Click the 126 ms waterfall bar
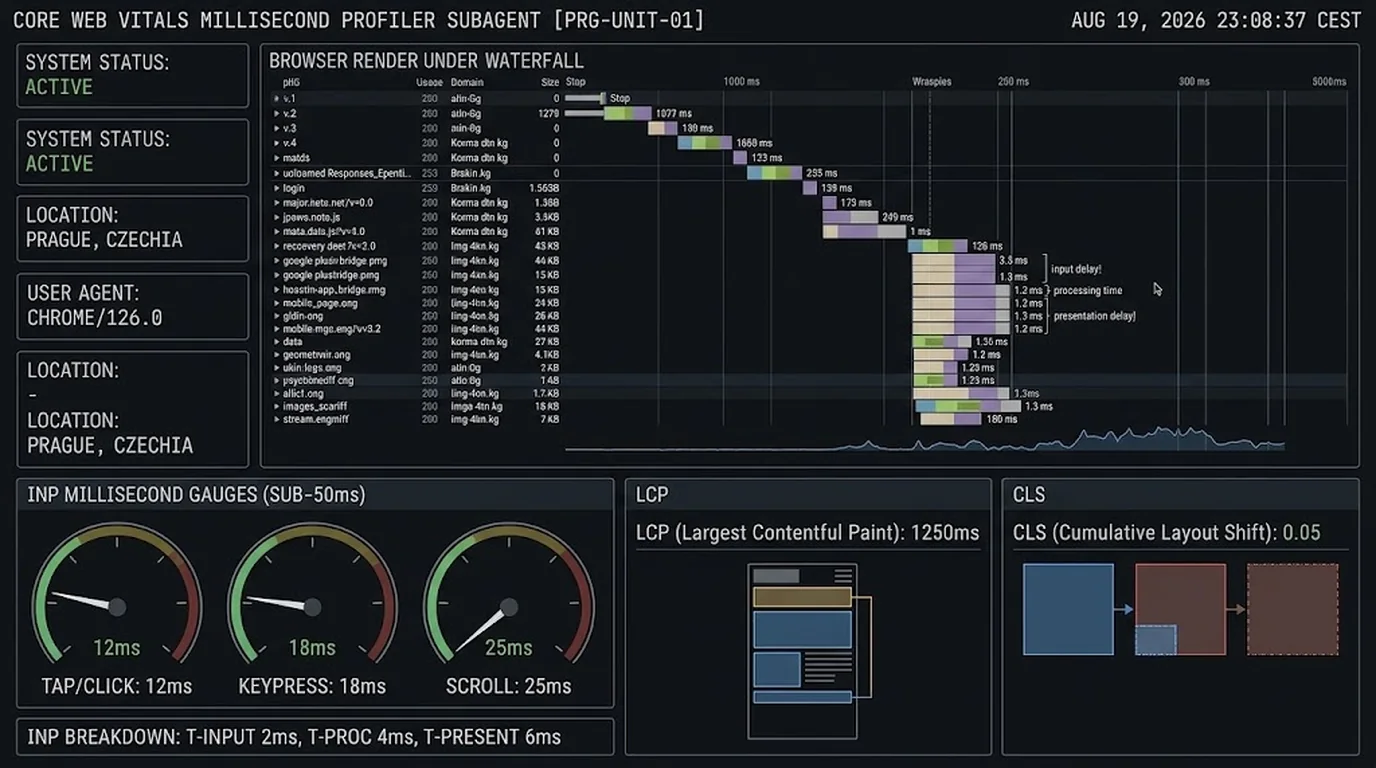 [938, 246]
